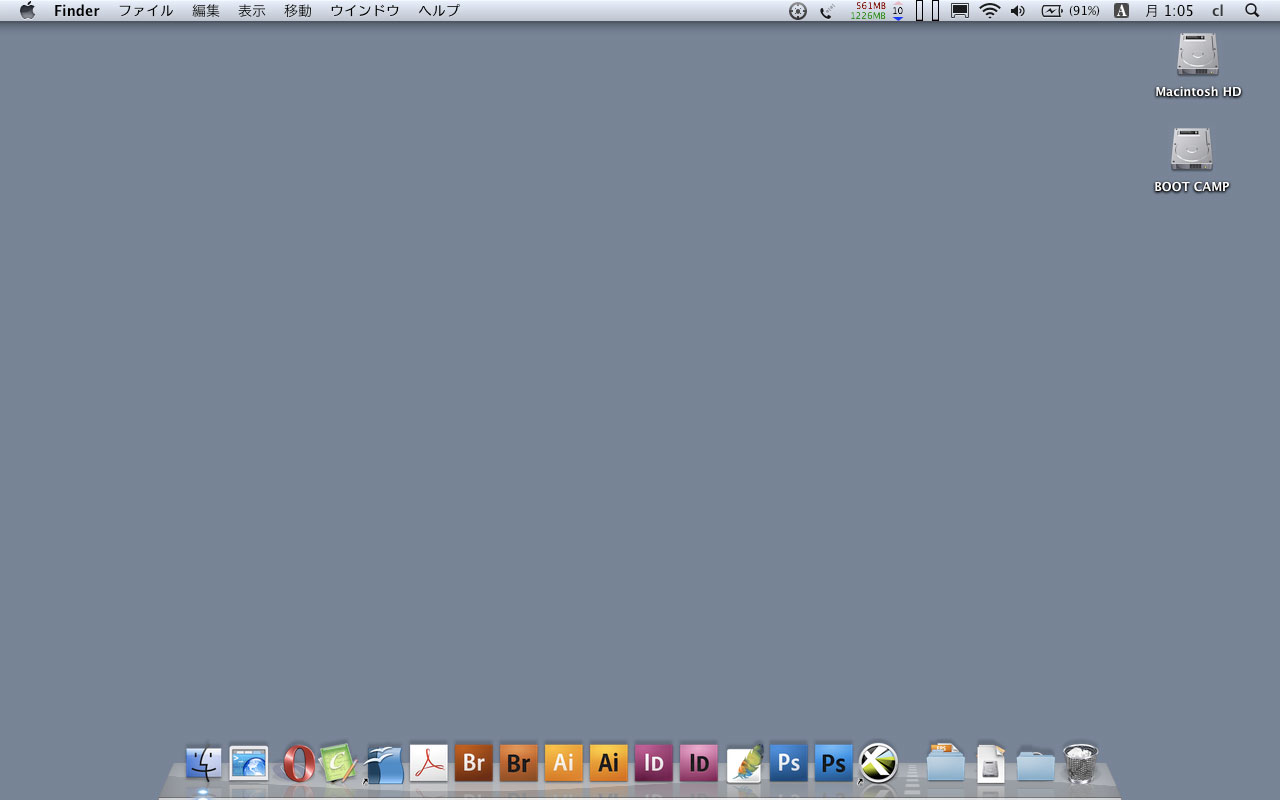Select the BOOT CAMP drive icon
This screenshot has width=1280, height=800.
click(x=1191, y=150)
